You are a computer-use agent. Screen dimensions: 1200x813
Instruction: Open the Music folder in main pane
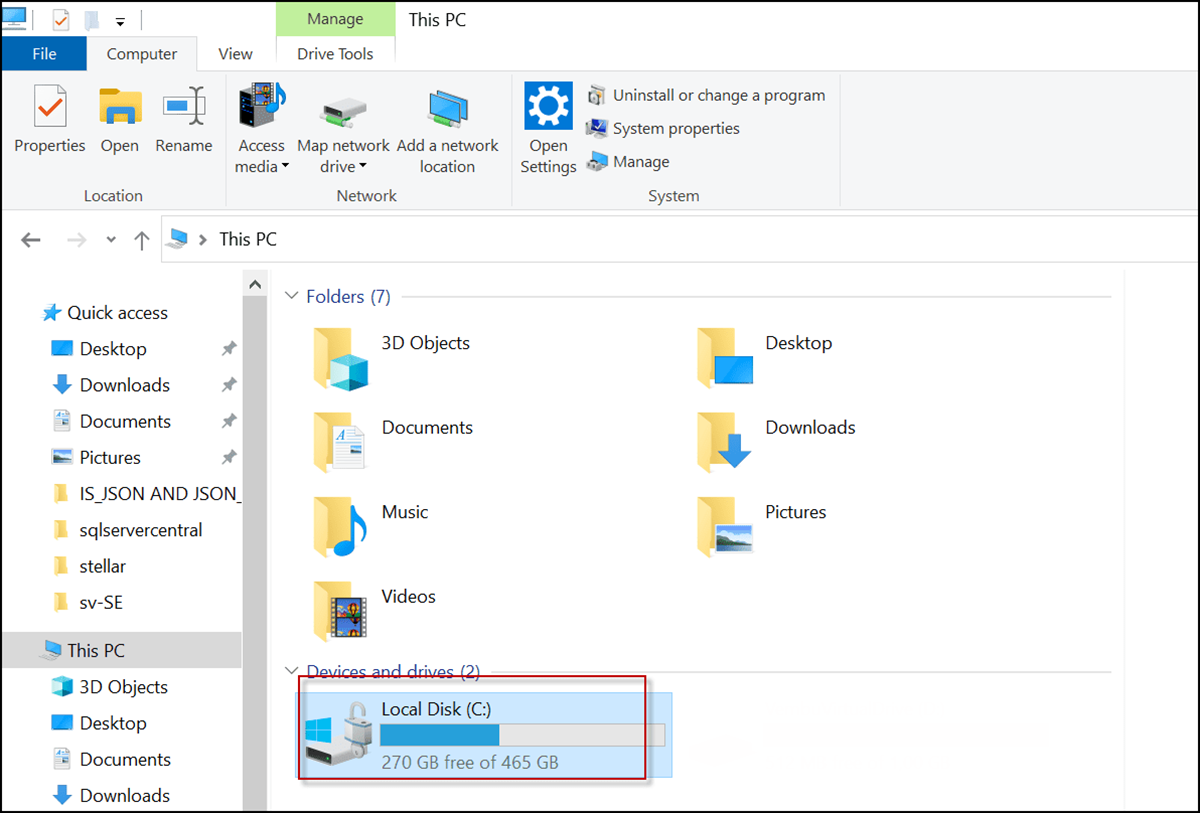pyautogui.click(x=341, y=526)
